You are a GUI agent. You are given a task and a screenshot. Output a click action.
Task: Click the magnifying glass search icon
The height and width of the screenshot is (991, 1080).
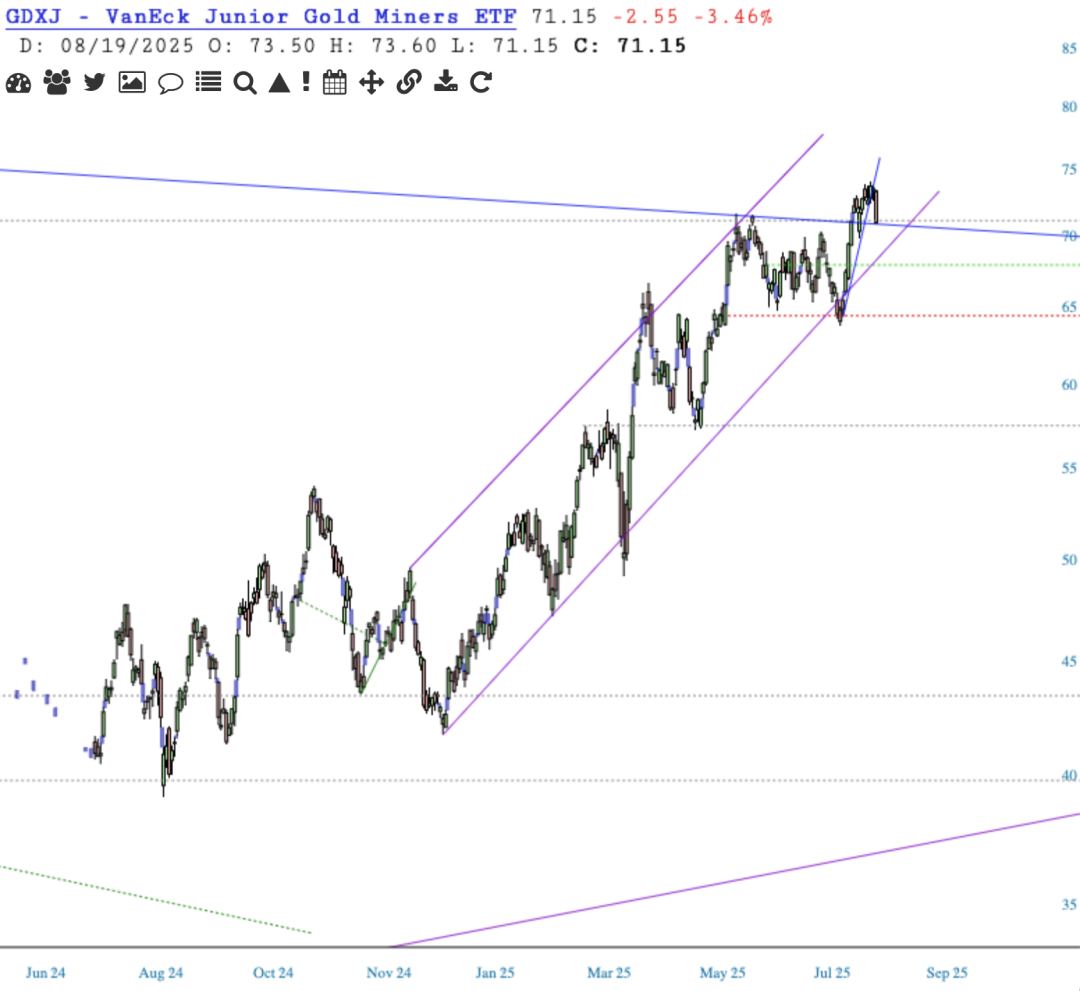245,83
